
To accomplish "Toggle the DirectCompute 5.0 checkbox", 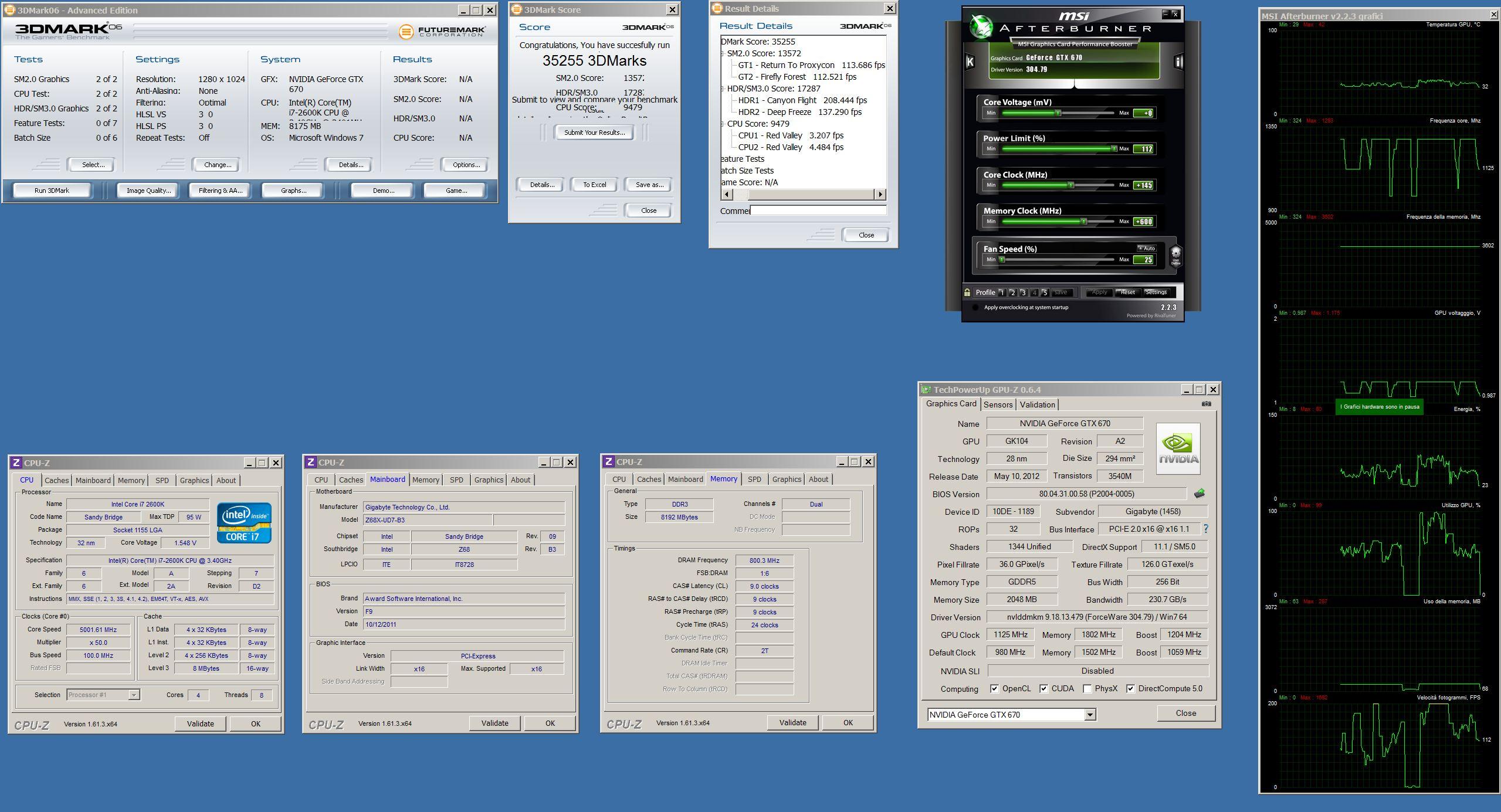I will coord(1130,688).
